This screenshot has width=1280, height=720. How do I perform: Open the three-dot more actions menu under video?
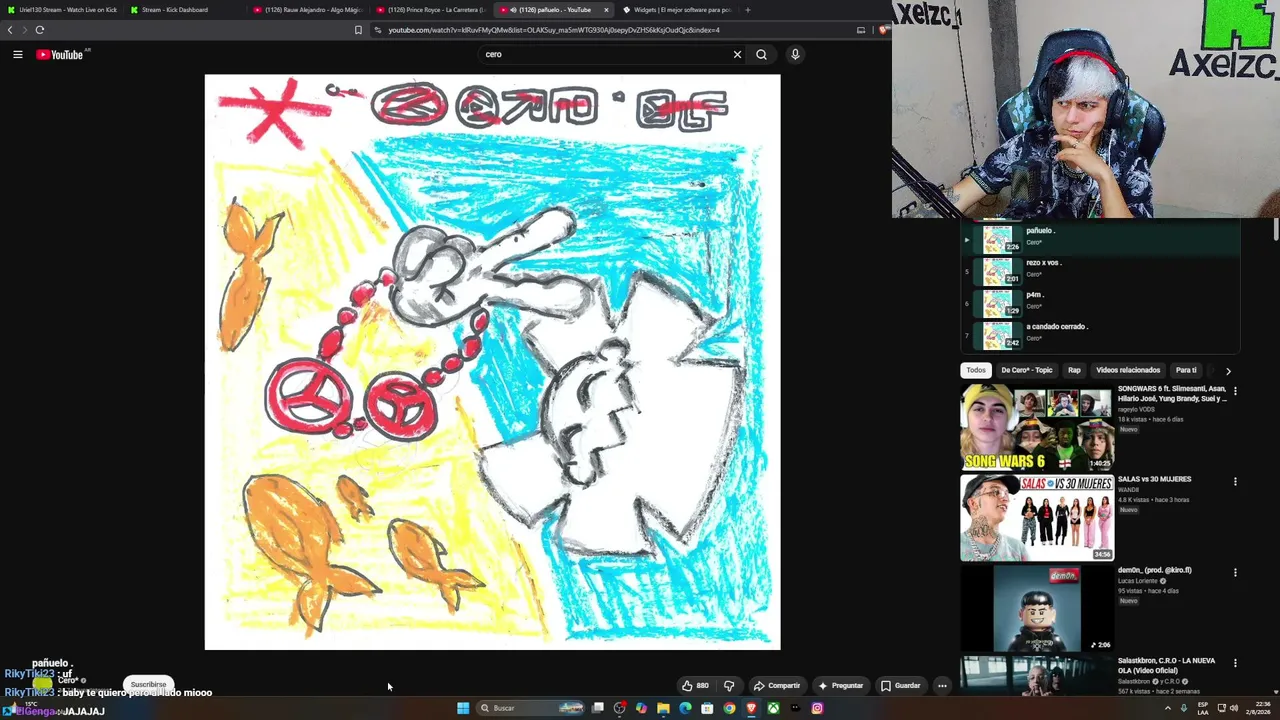[x=942, y=686]
